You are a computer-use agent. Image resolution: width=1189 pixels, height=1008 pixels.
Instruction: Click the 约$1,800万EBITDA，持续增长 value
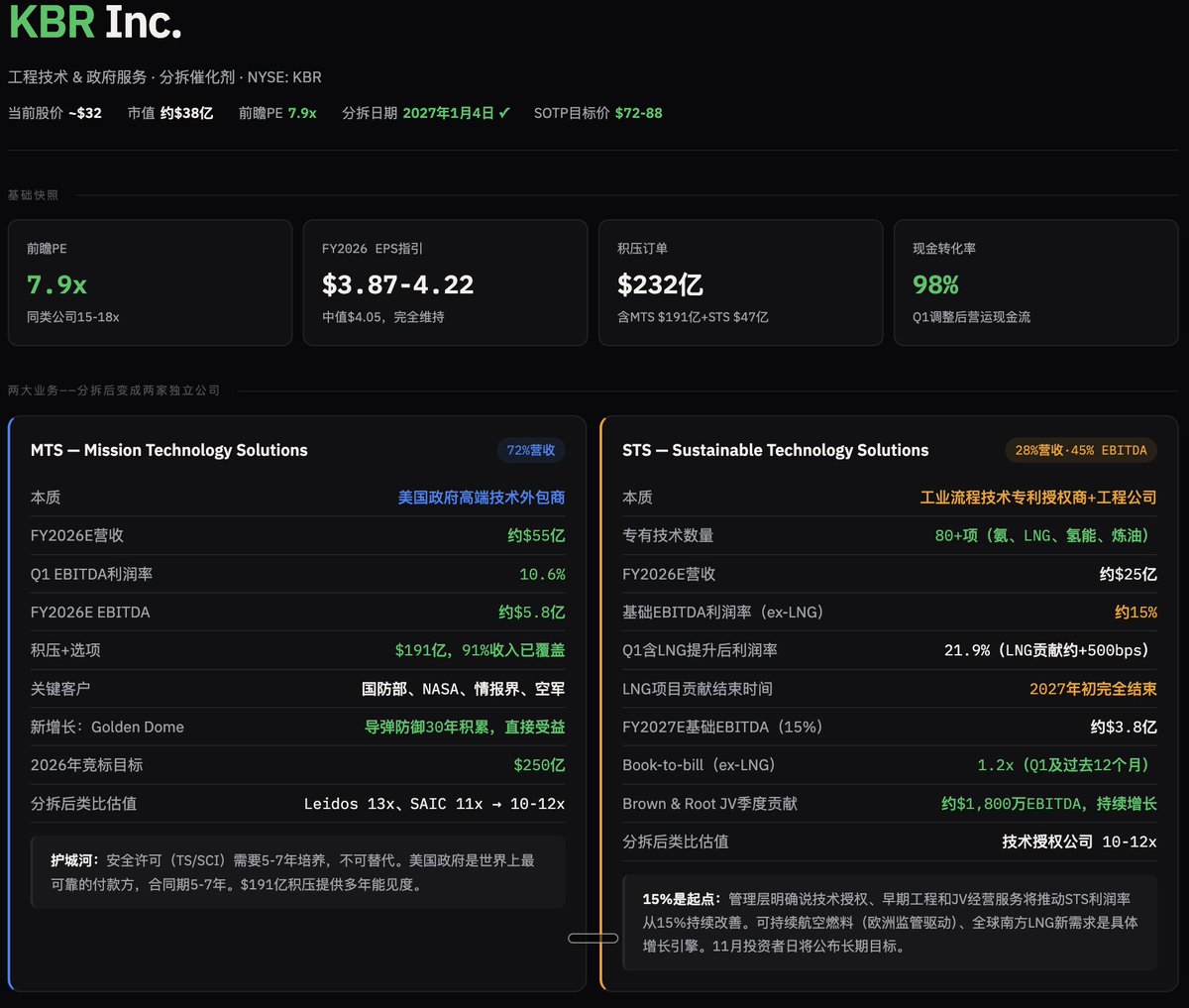click(1049, 804)
